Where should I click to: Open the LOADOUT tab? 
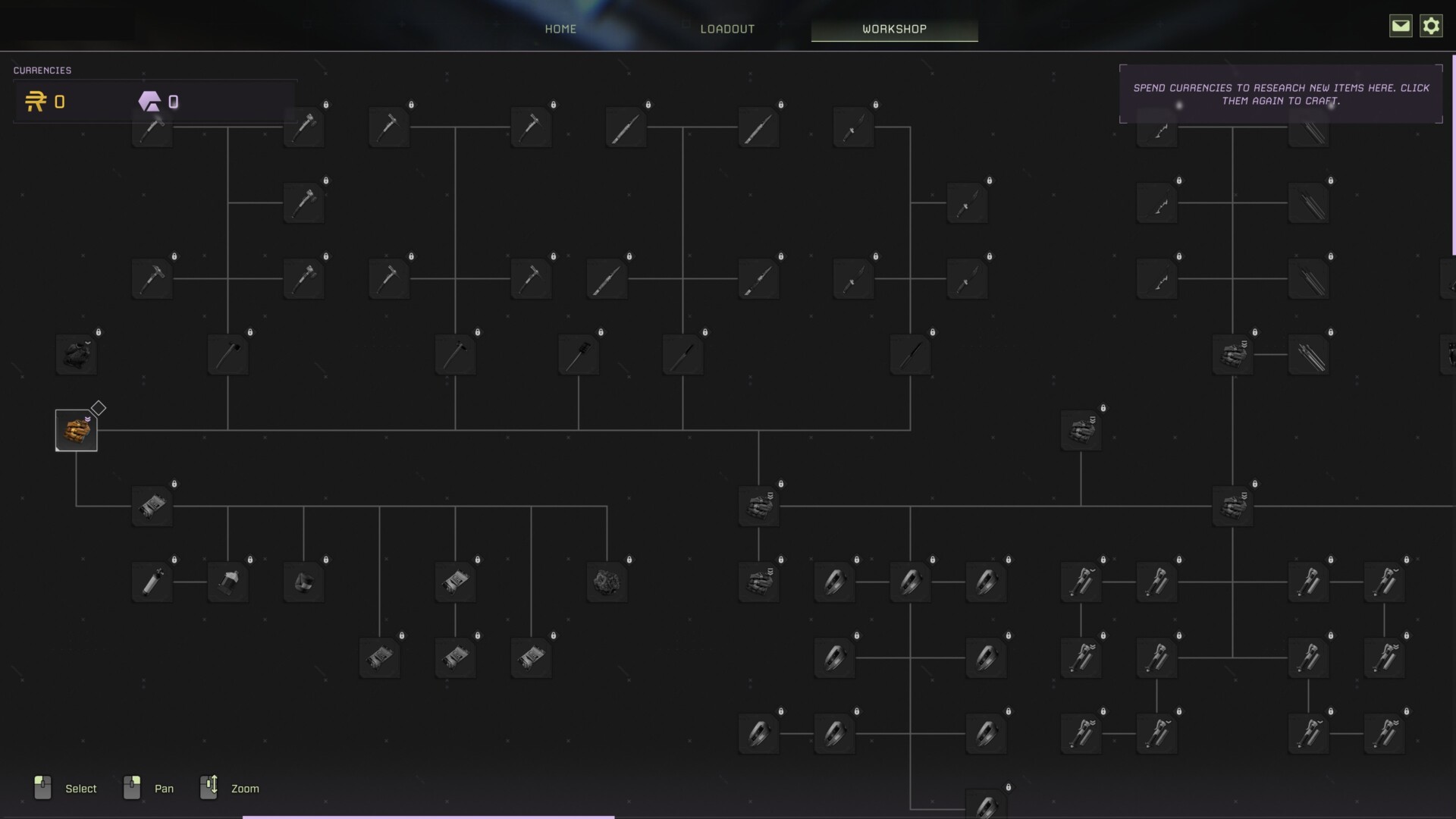(x=727, y=29)
